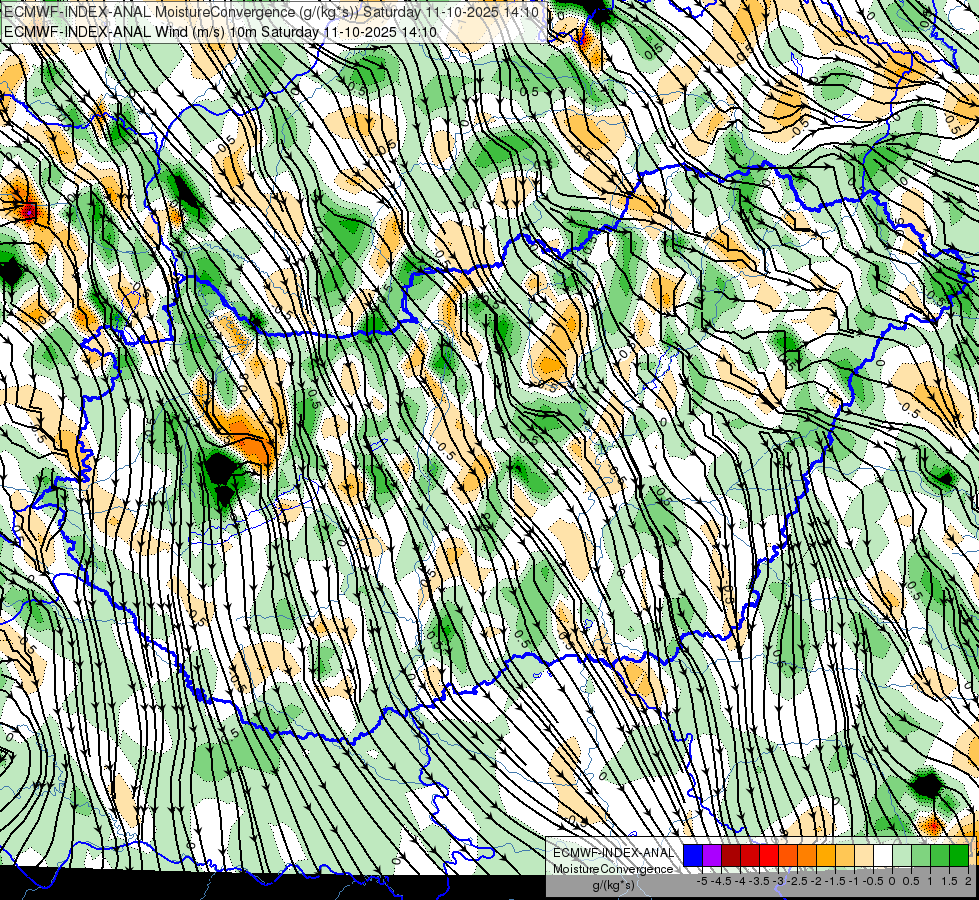This screenshot has width=979, height=900.
Task: Click the palest green swatch between 0 and 0.5
Action: click(x=902, y=855)
